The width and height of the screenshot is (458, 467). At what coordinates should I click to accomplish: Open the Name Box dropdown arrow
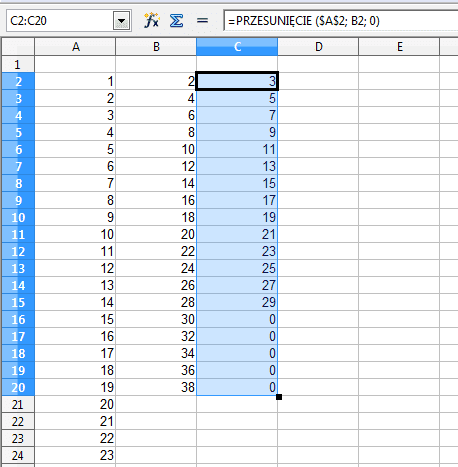tap(121, 21)
